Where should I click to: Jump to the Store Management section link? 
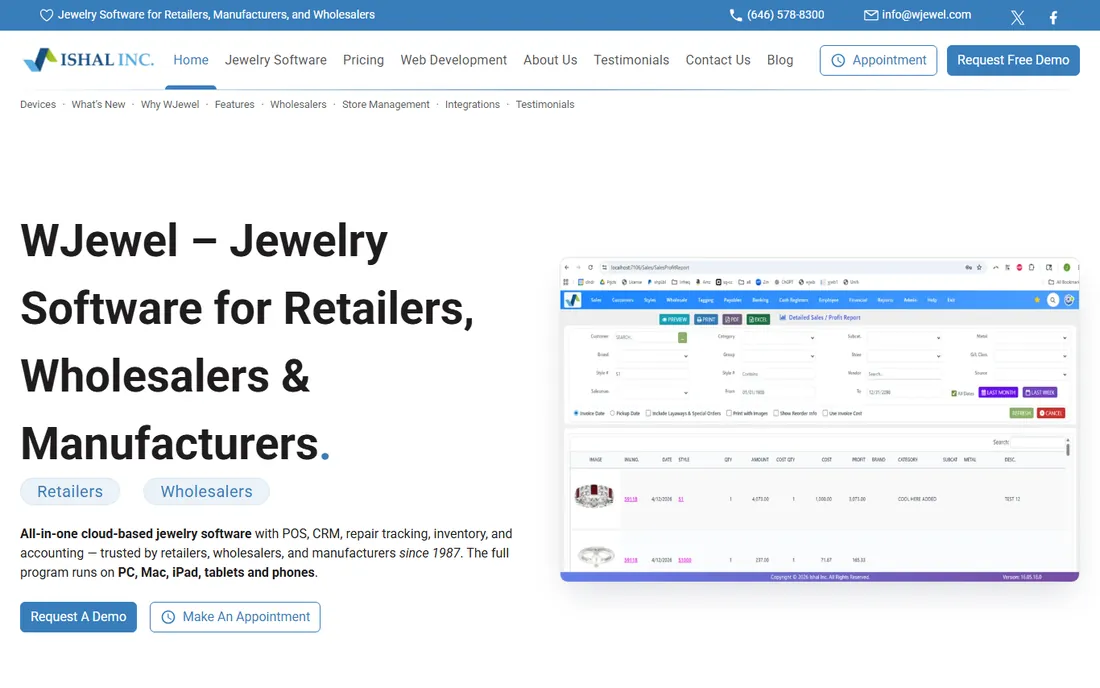386,104
